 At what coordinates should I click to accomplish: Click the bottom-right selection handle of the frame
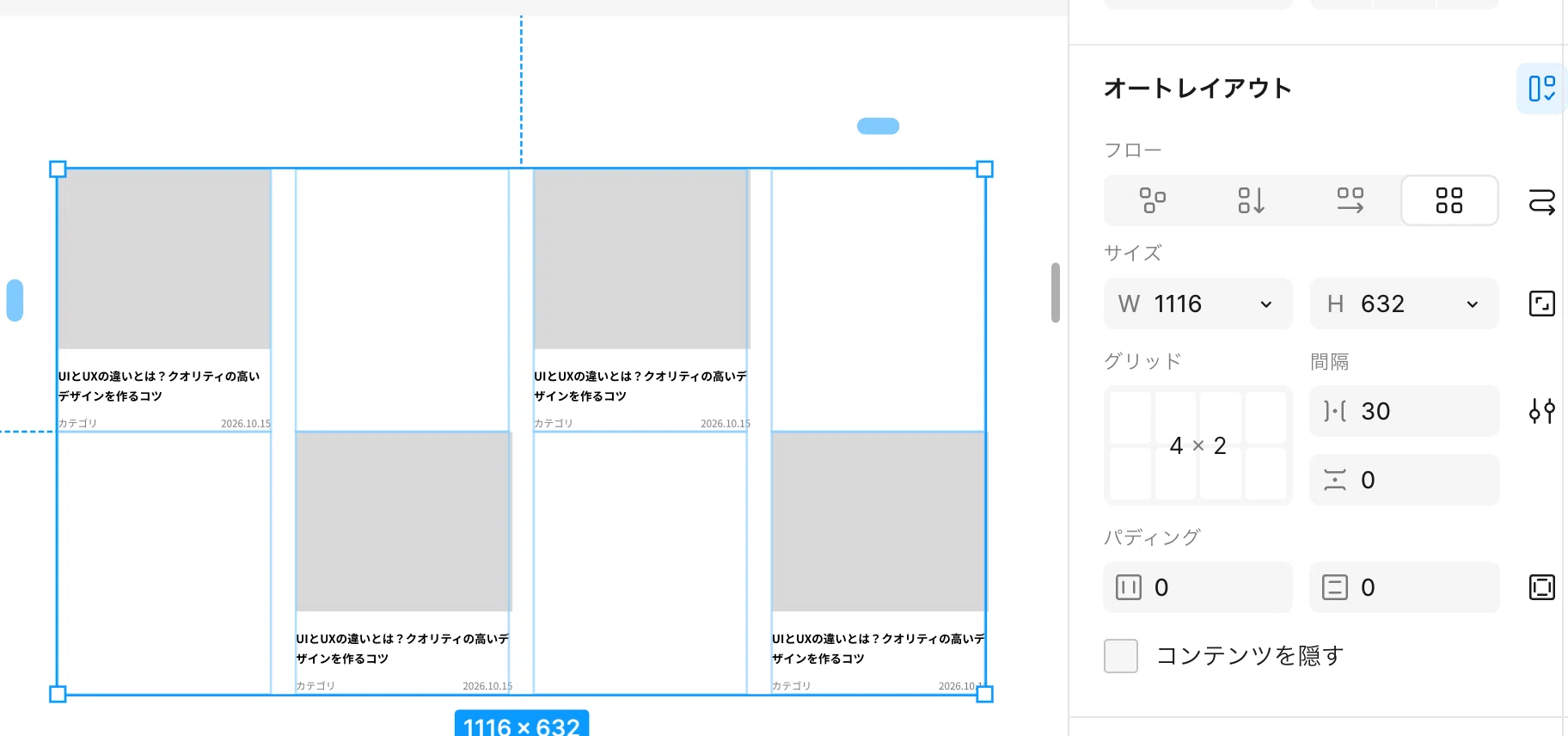point(985,694)
